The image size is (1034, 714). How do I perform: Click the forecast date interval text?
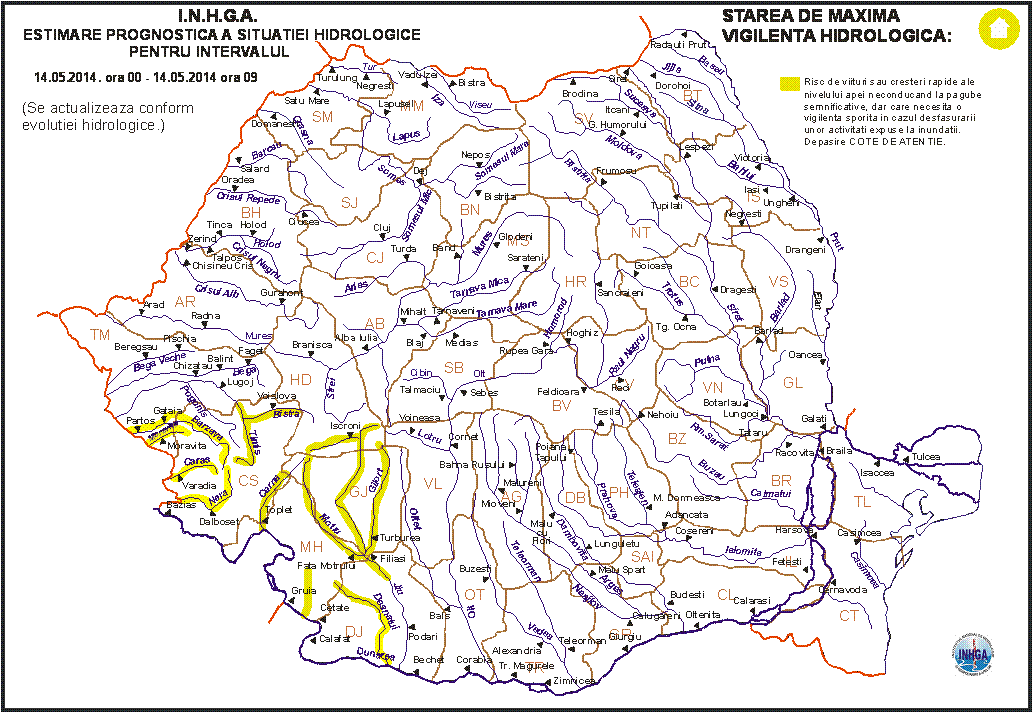(x=146, y=76)
